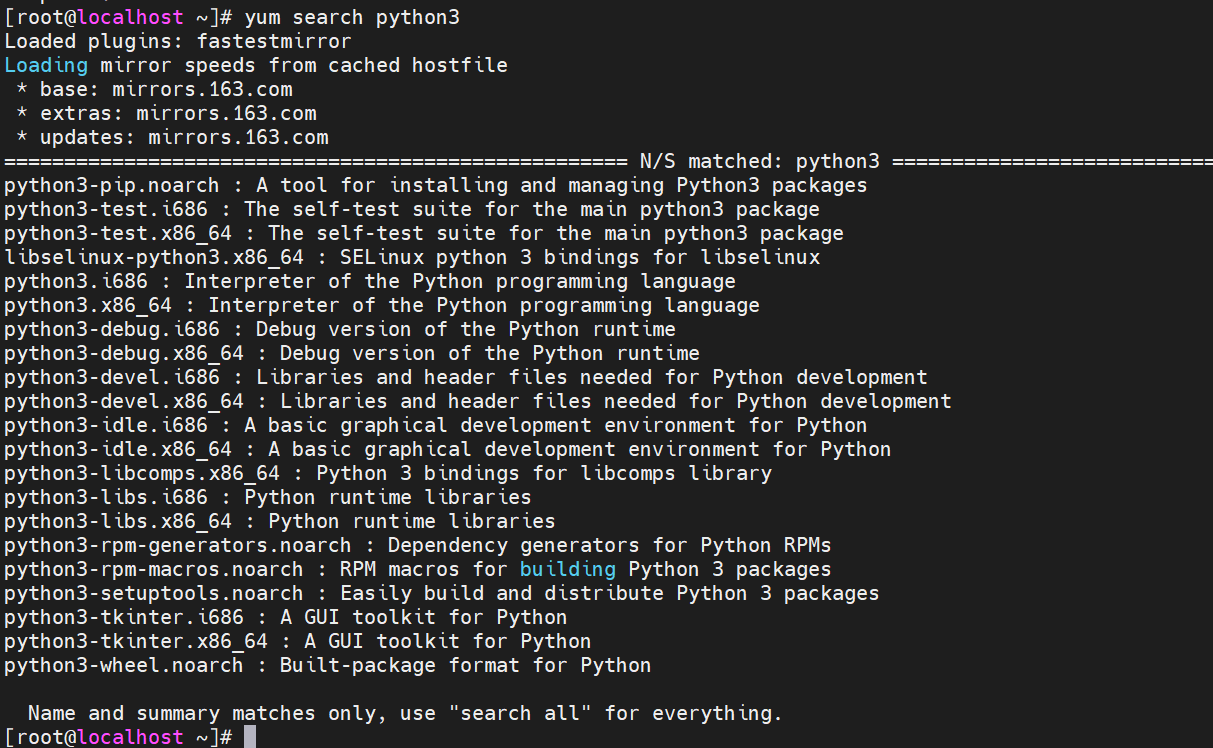Click the python3-rpm-macros.noarch package name
1213x748 pixels.
pyautogui.click(x=153, y=569)
